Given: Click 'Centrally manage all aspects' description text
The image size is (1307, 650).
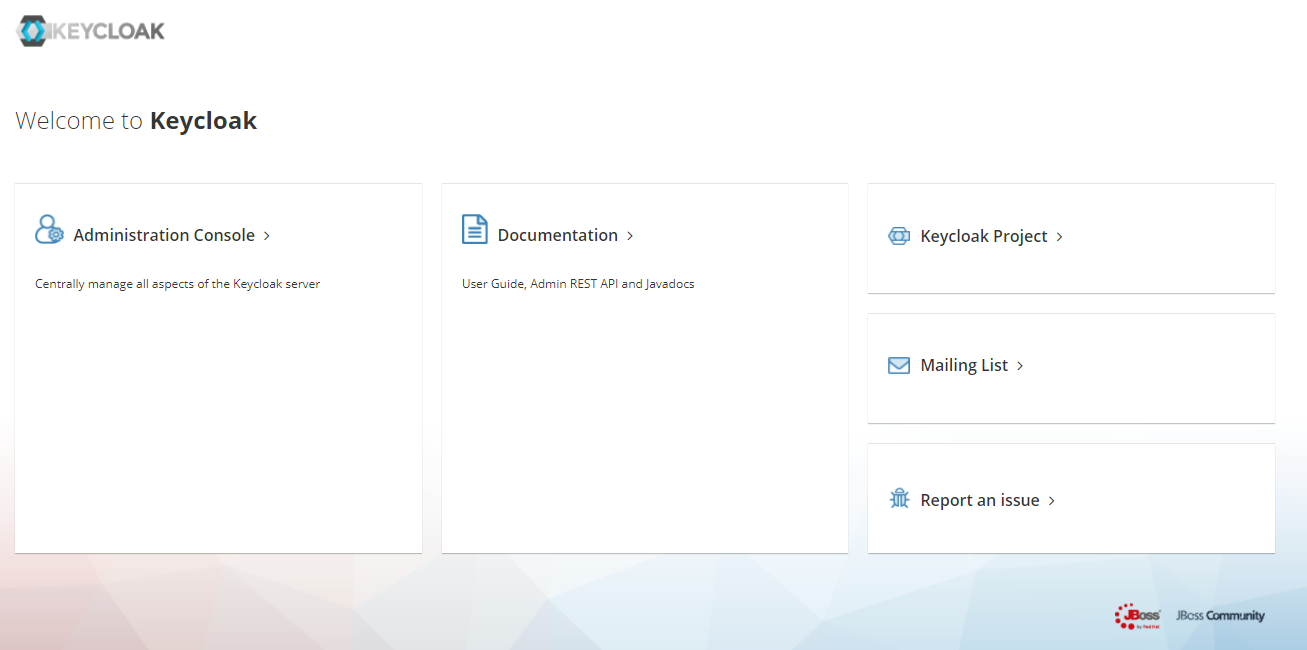Looking at the screenshot, I should (x=177, y=284).
